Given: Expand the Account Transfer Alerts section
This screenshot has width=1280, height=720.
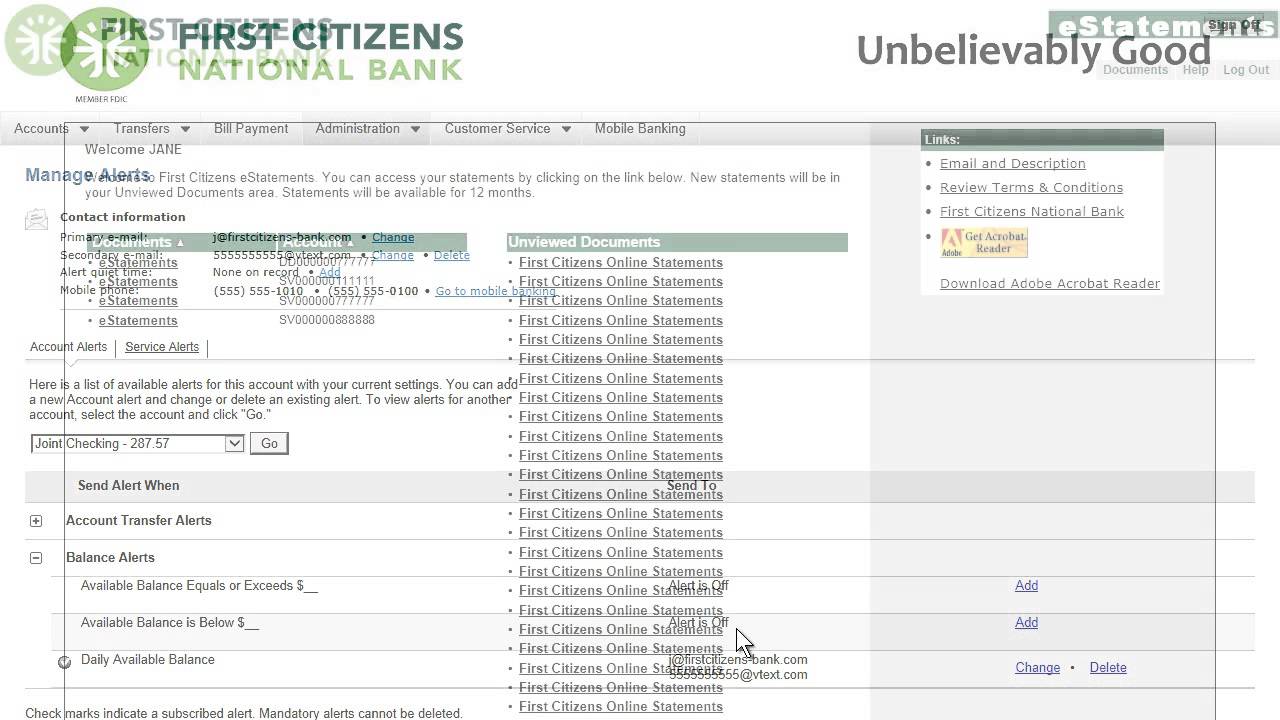Looking at the screenshot, I should pyautogui.click(x=36, y=521).
